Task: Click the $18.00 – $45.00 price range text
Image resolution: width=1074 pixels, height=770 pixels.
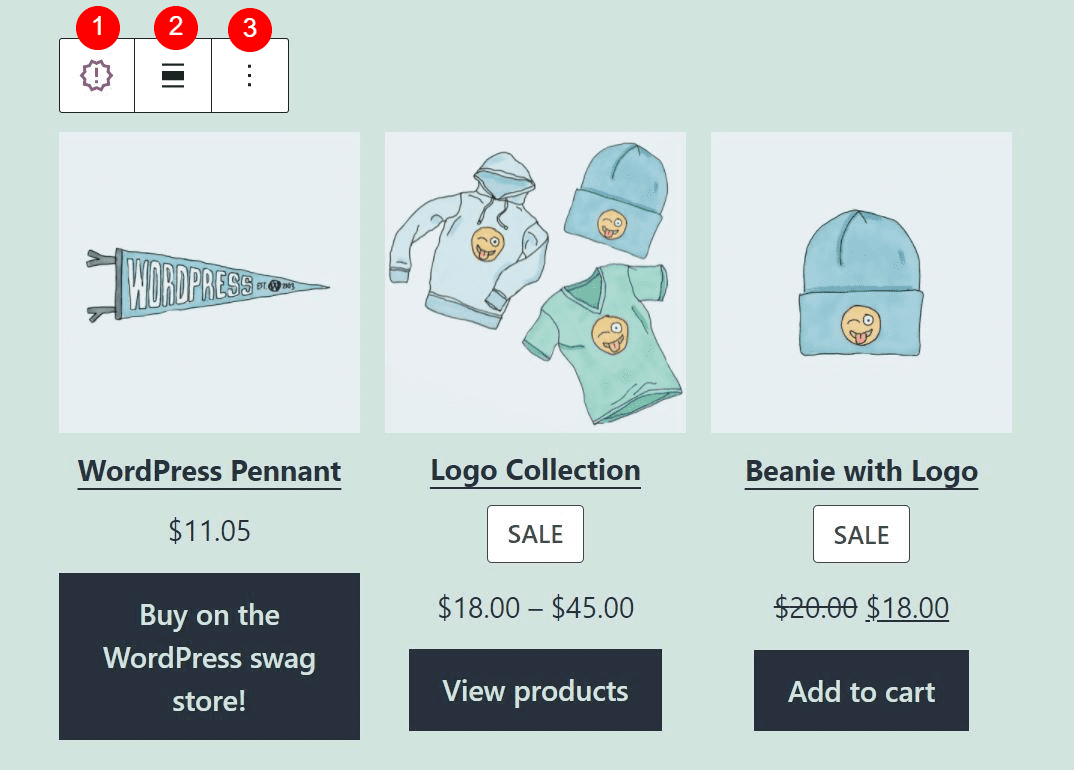Action: tap(535, 607)
